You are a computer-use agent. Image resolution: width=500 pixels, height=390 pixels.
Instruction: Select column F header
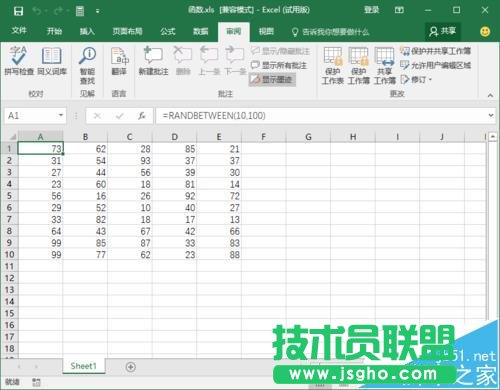[263, 137]
